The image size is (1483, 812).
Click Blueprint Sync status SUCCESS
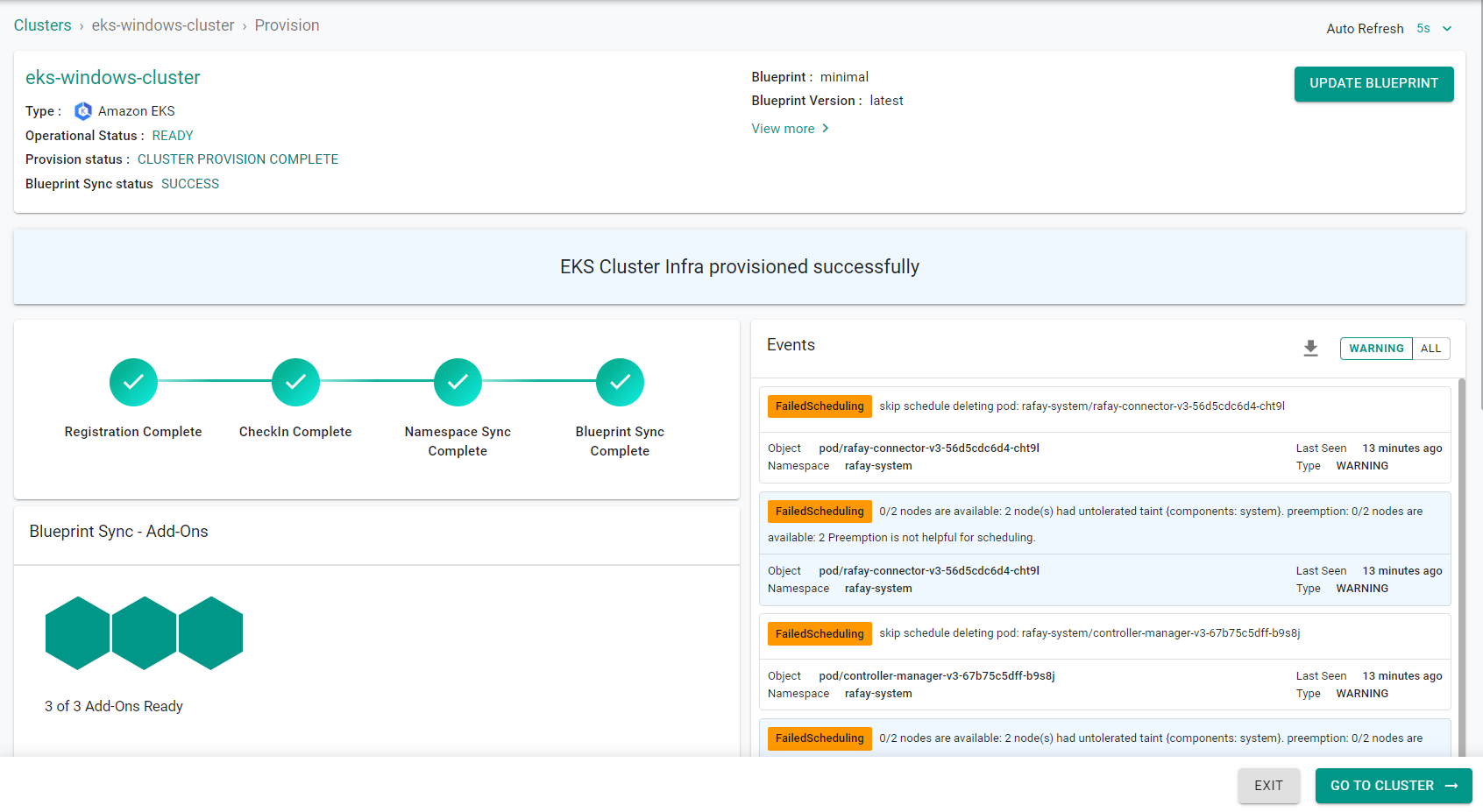pos(190,184)
